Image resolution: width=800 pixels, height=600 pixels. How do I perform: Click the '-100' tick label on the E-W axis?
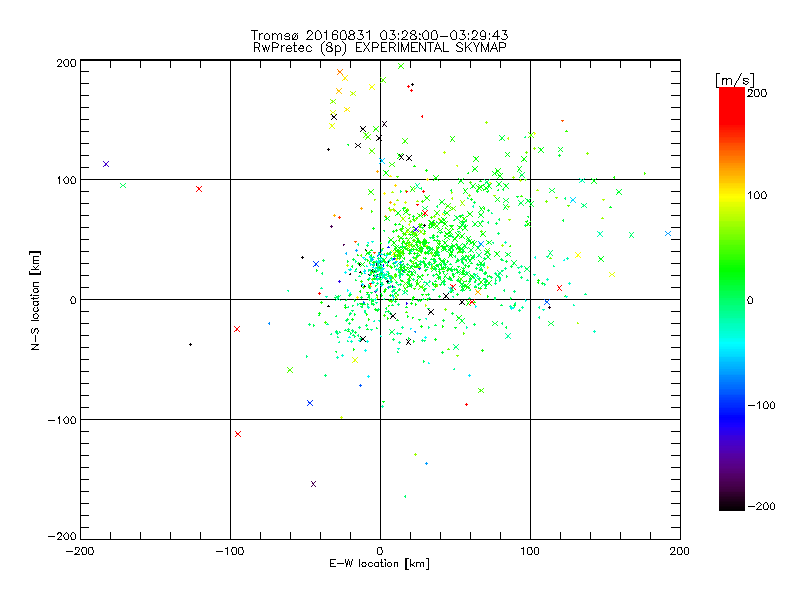[230, 551]
